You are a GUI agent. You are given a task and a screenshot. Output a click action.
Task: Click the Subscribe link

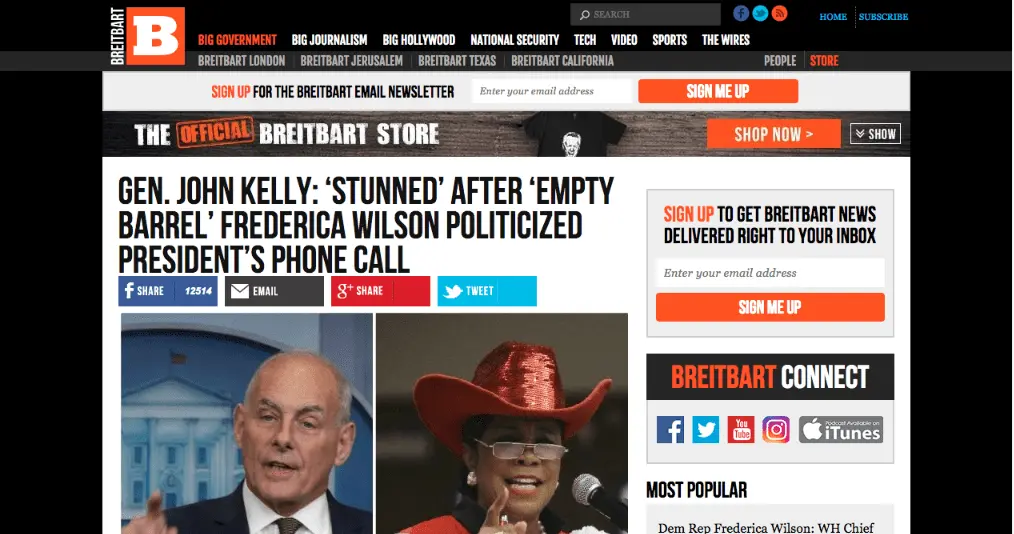(883, 17)
